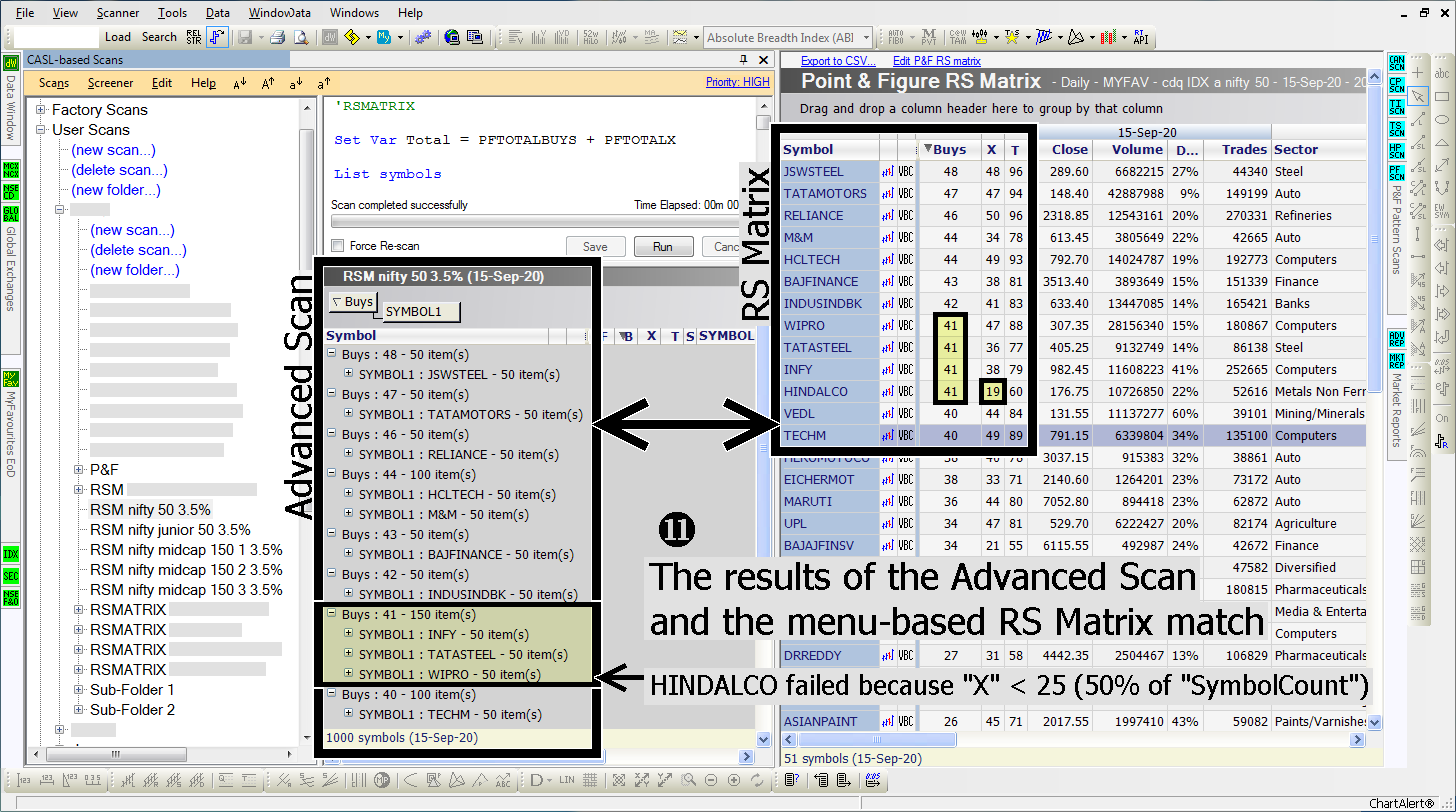The image size is (1456, 812).
Task: Click the CAN SCN sidebar icon
Action: pos(1397,64)
